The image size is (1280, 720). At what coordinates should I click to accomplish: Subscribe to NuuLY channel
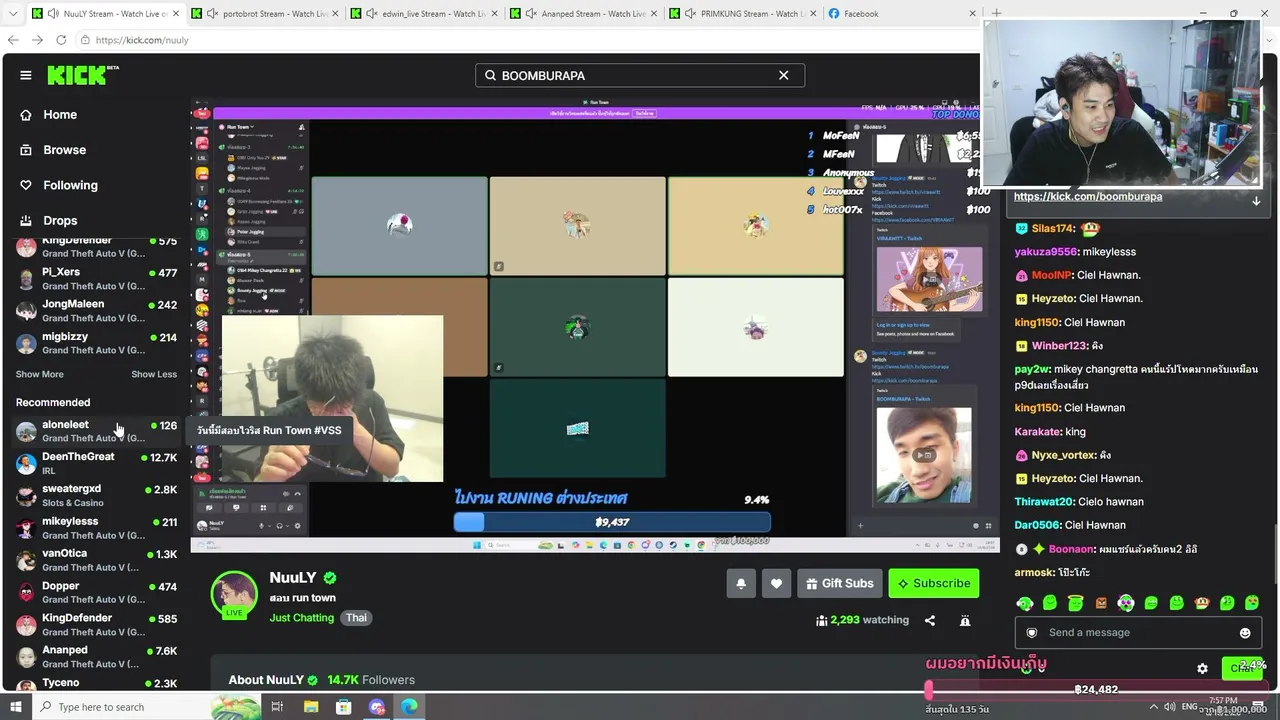pos(934,584)
